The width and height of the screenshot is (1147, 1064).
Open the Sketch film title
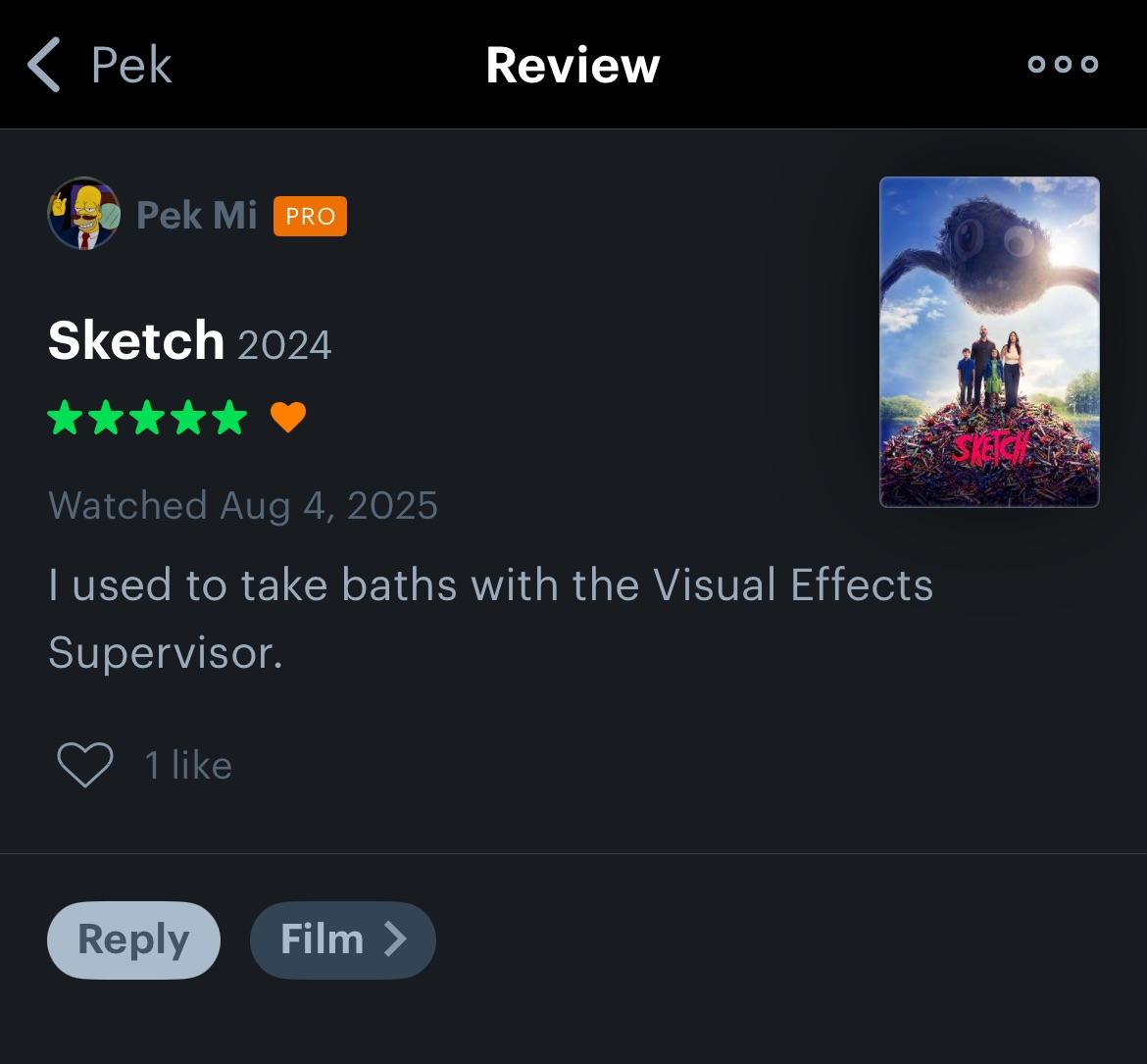point(136,340)
